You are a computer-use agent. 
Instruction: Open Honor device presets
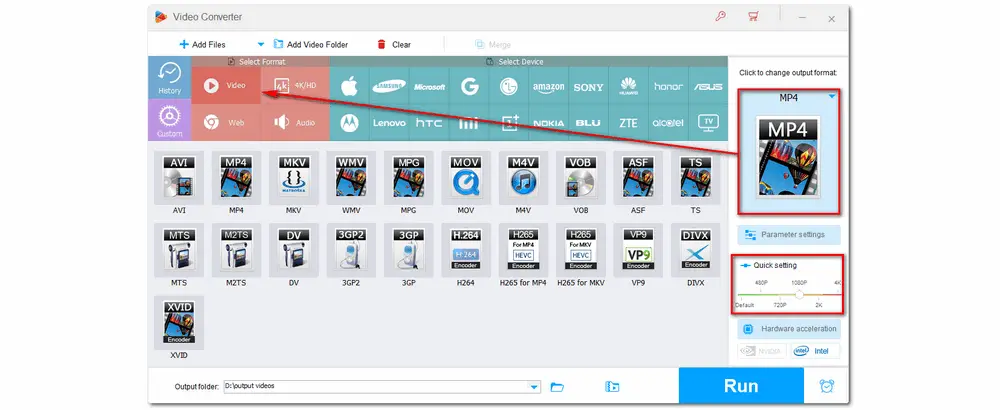(668, 86)
